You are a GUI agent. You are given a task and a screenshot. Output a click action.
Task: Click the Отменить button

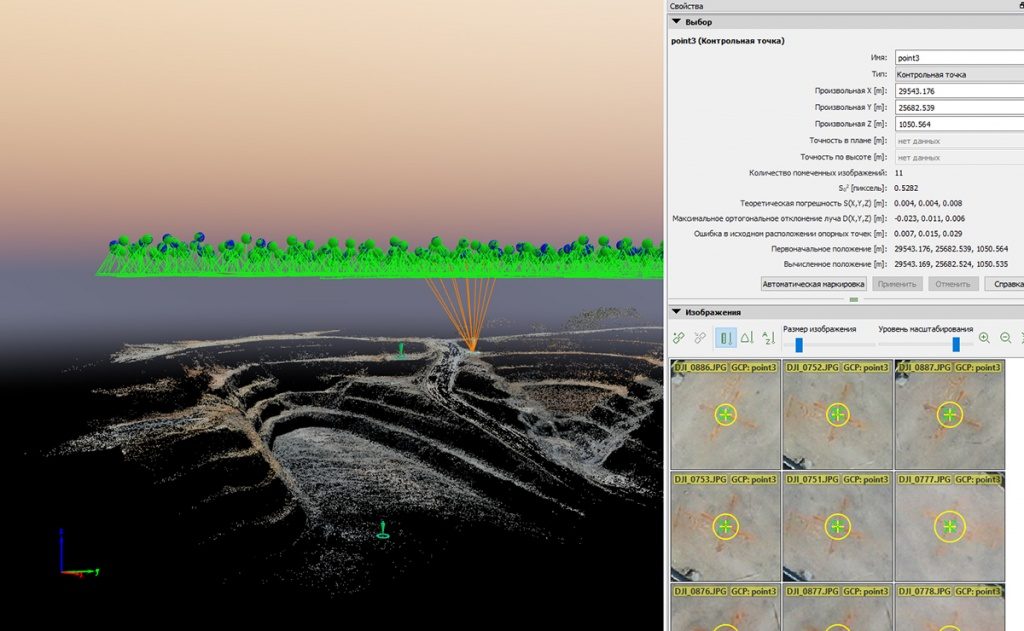click(953, 284)
